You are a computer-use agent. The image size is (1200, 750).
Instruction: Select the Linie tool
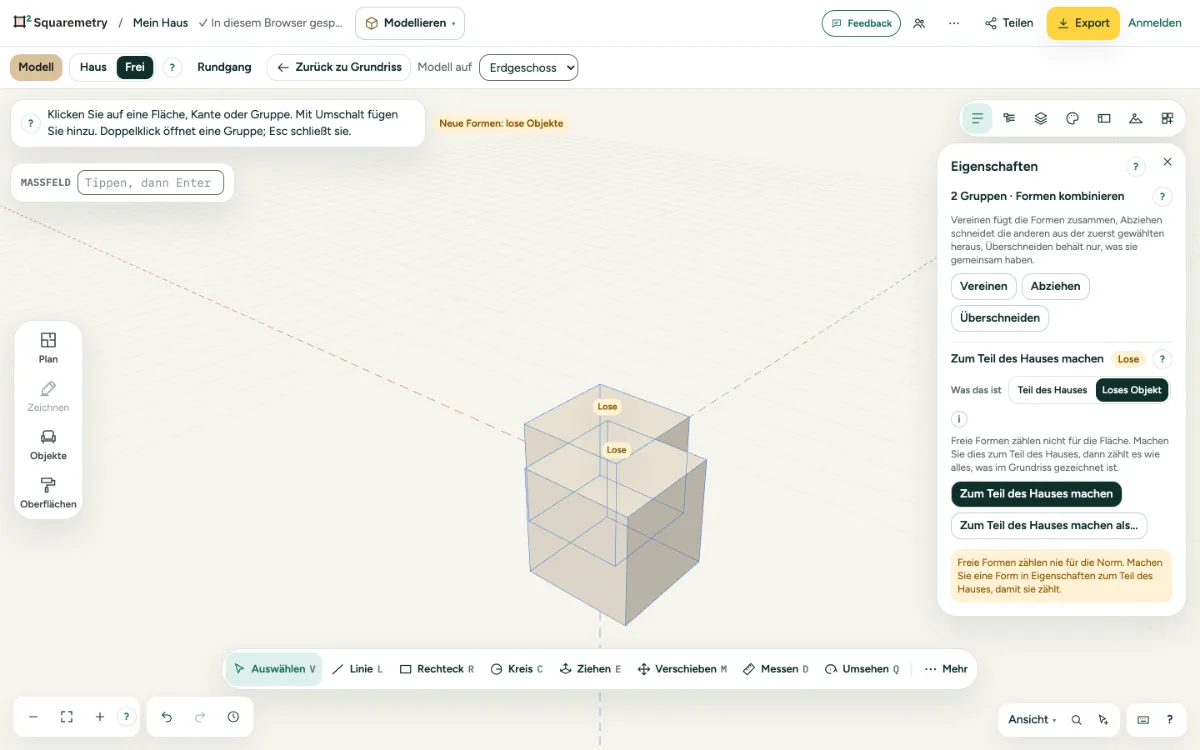tap(357, 669)
